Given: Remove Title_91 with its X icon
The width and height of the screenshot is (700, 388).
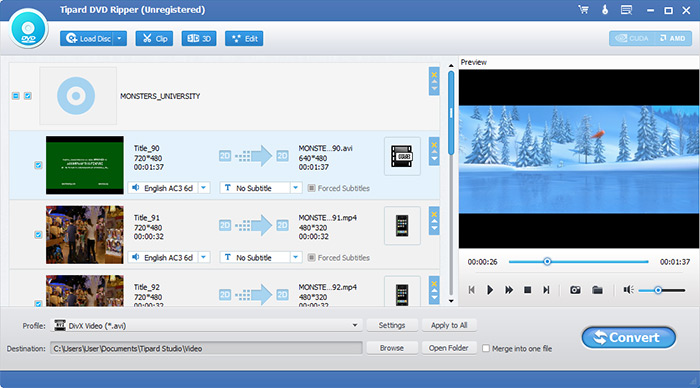Looking at the screenshot, I should (x=434, y=214).
